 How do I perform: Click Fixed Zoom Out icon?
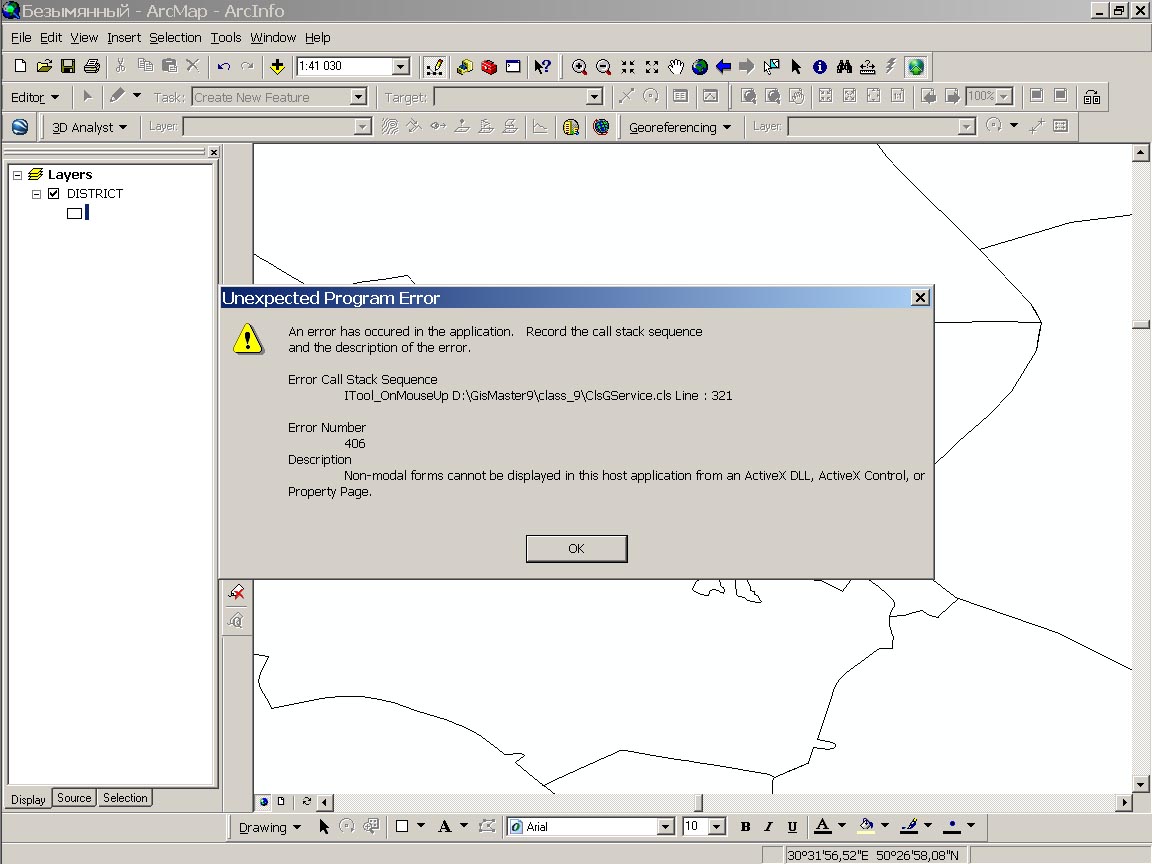pos(652,67)
